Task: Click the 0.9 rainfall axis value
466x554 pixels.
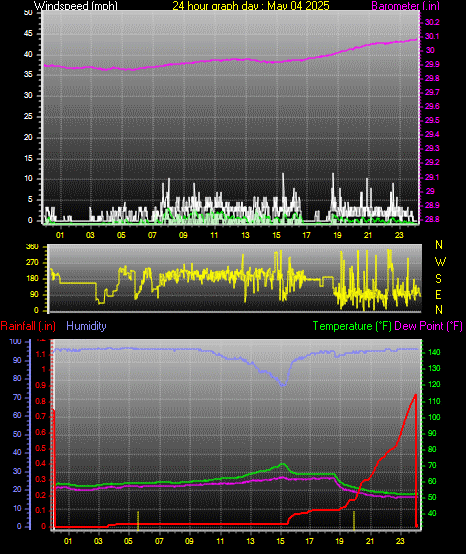Action: click(x=41, y=385)
